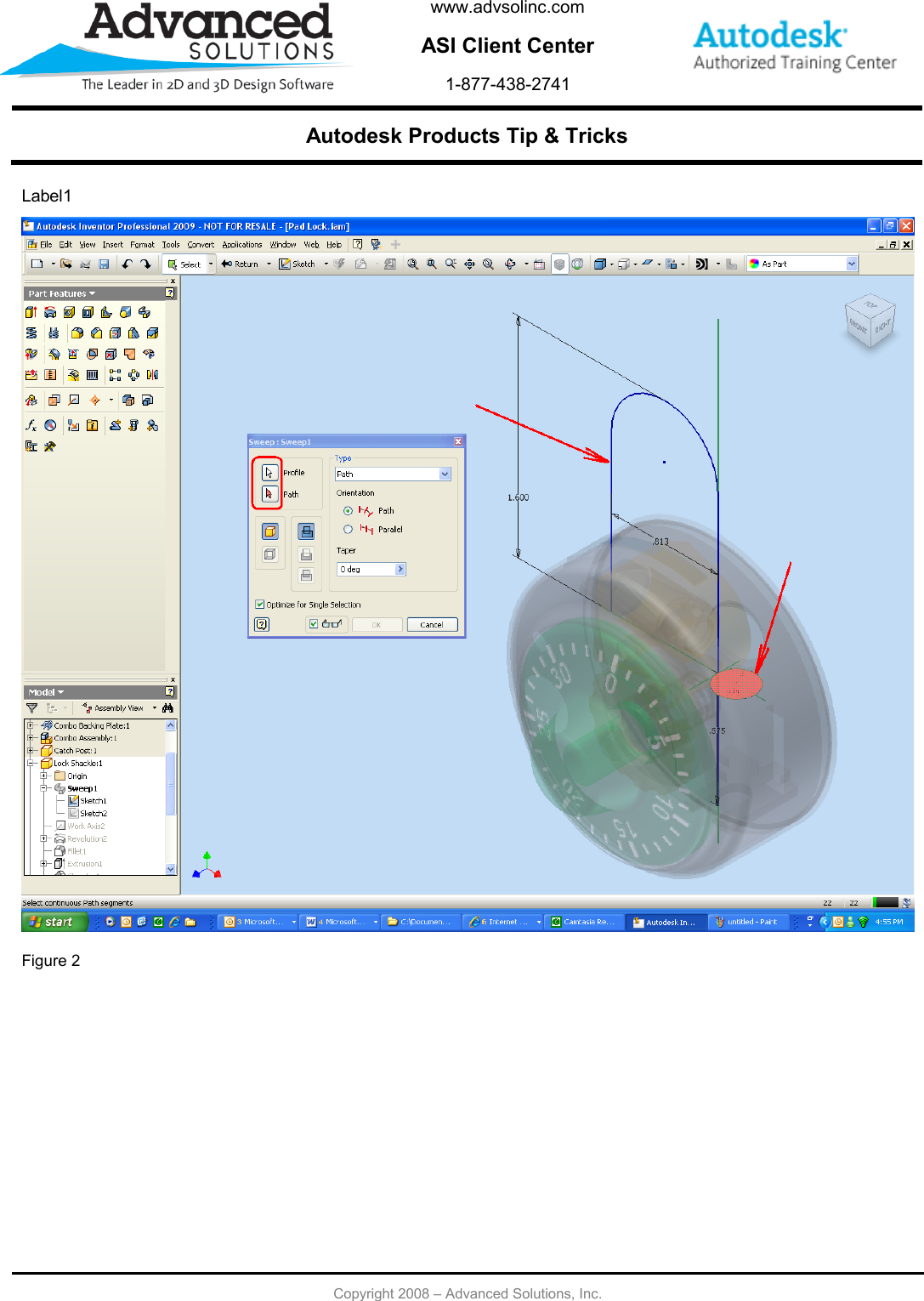Select the Mirror Feature tool
924x1301 pixels.
tap(152, 374)
